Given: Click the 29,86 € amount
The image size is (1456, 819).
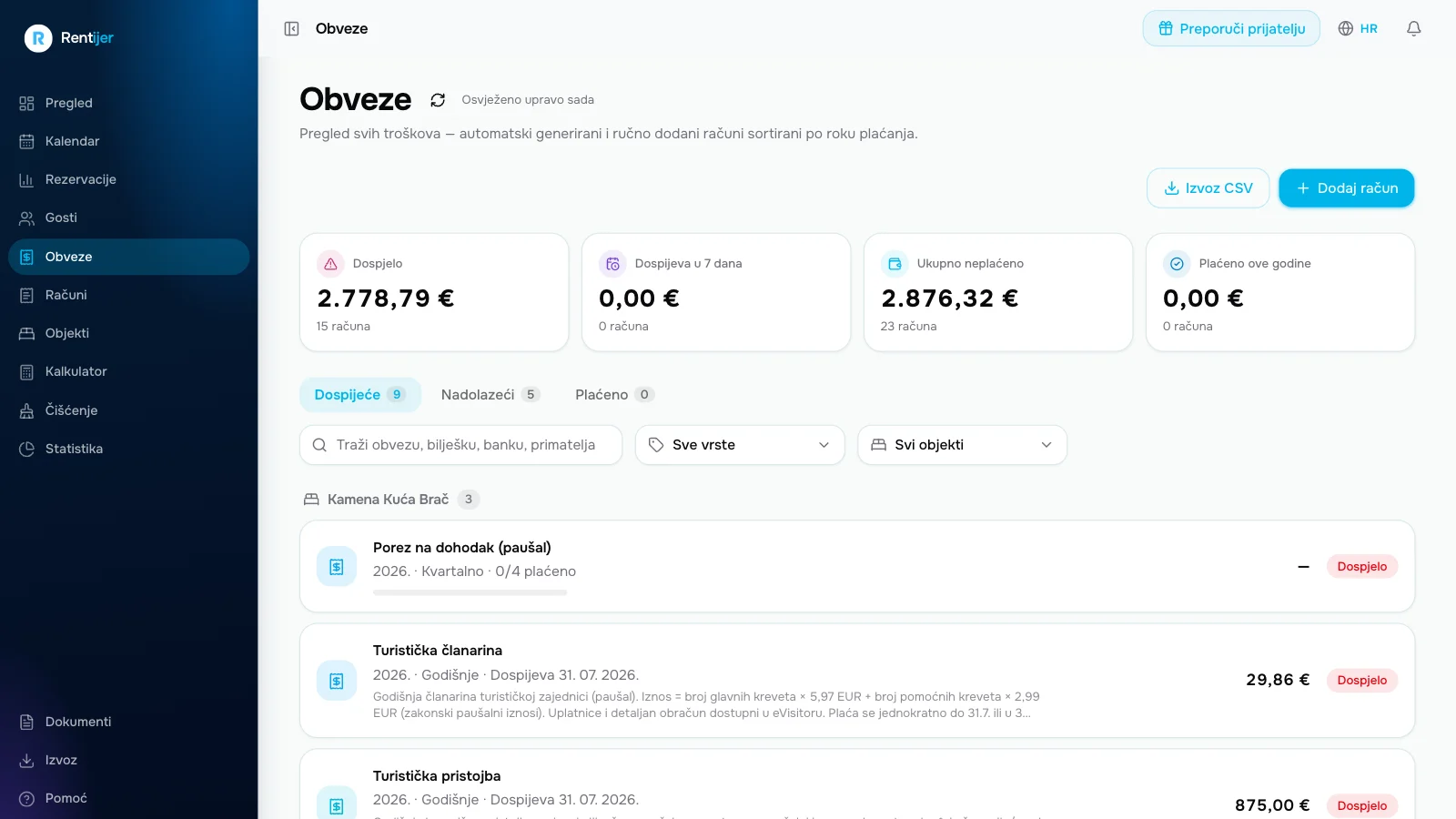Looking at the screenshot, I should tap(1278, 680).
